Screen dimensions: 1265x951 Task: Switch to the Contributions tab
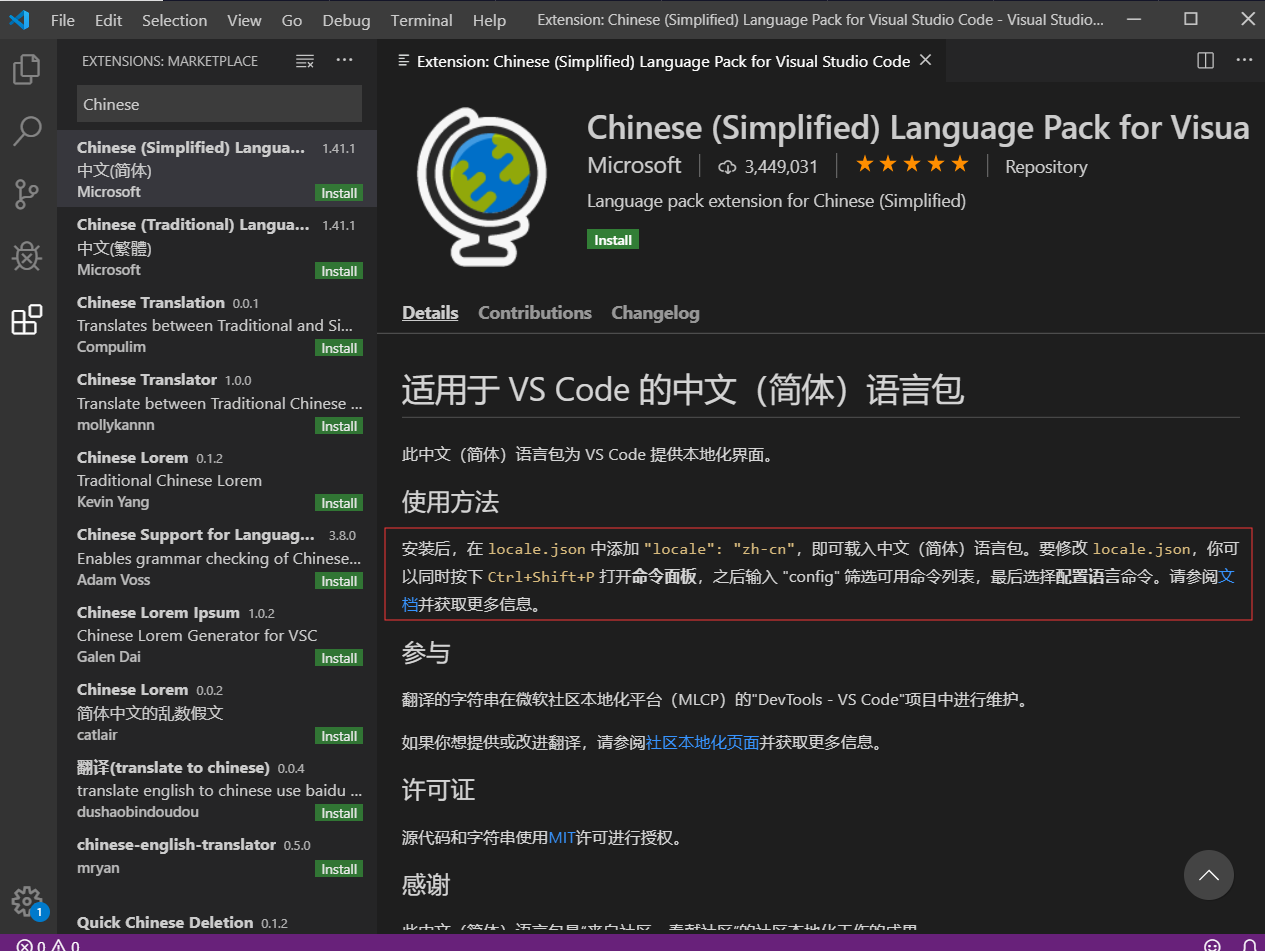coord(534,312)
